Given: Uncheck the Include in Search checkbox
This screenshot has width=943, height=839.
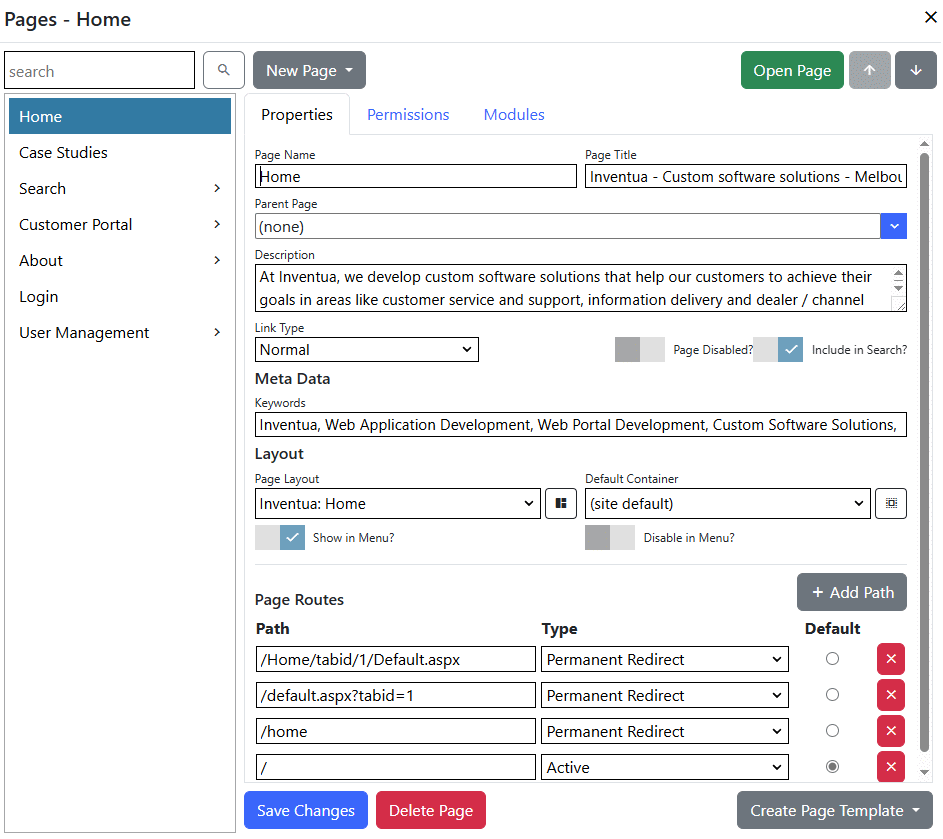Looking at the screenshot, I should [x=789, y=349].
